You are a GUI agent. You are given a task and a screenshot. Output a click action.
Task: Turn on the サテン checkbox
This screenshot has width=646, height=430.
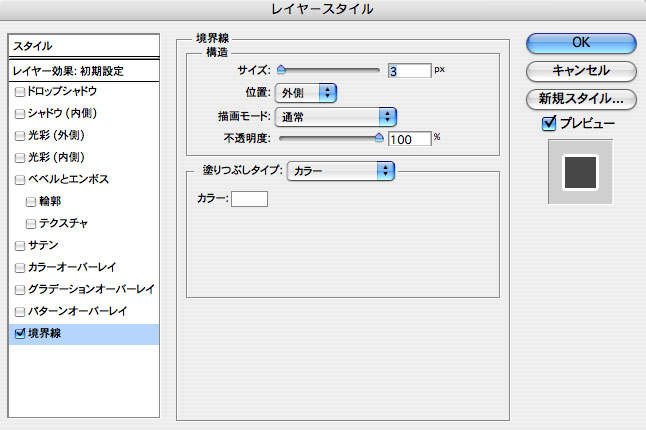tap(20, 245)
